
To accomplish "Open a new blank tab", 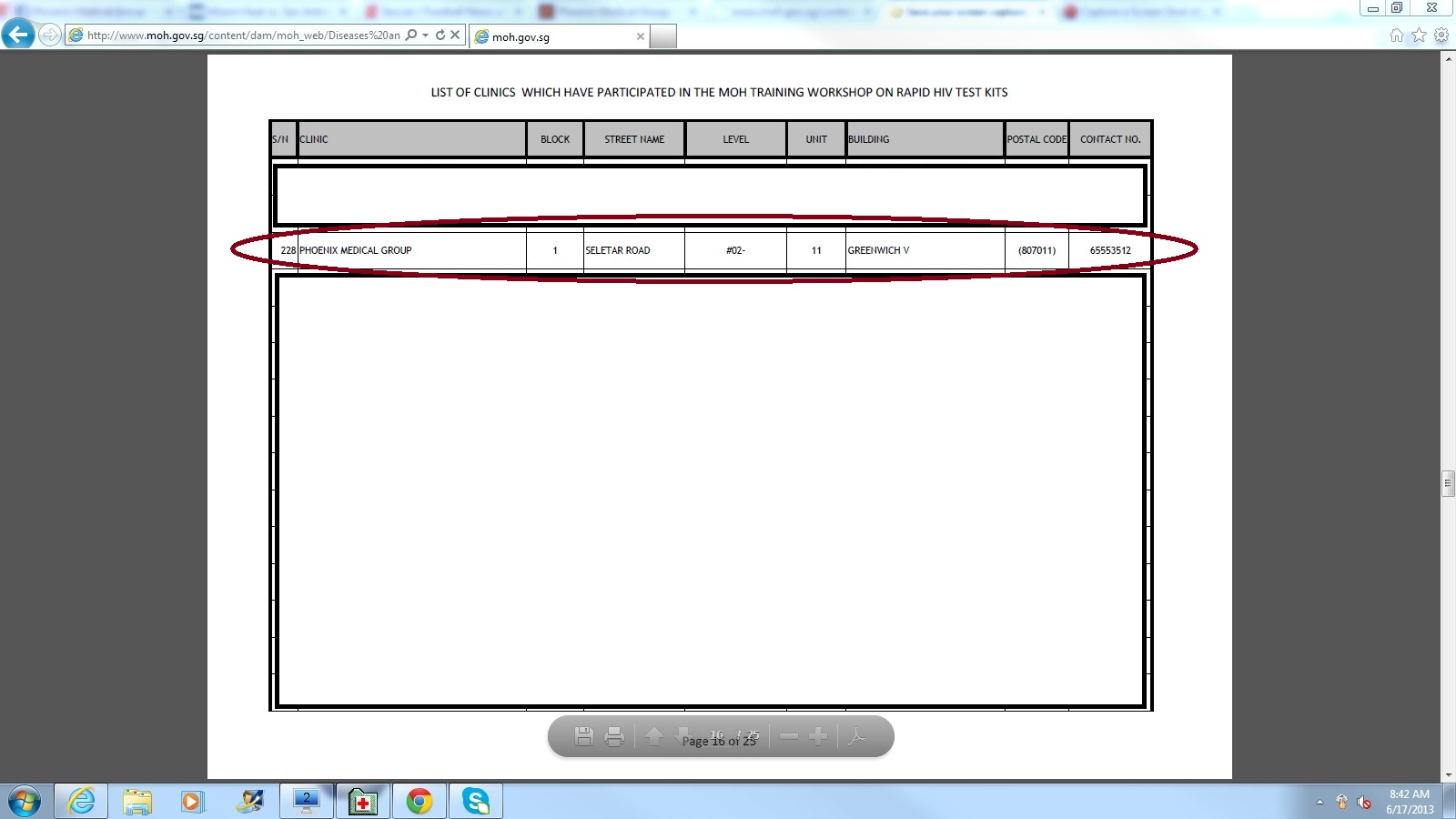I will coord(663,36).
